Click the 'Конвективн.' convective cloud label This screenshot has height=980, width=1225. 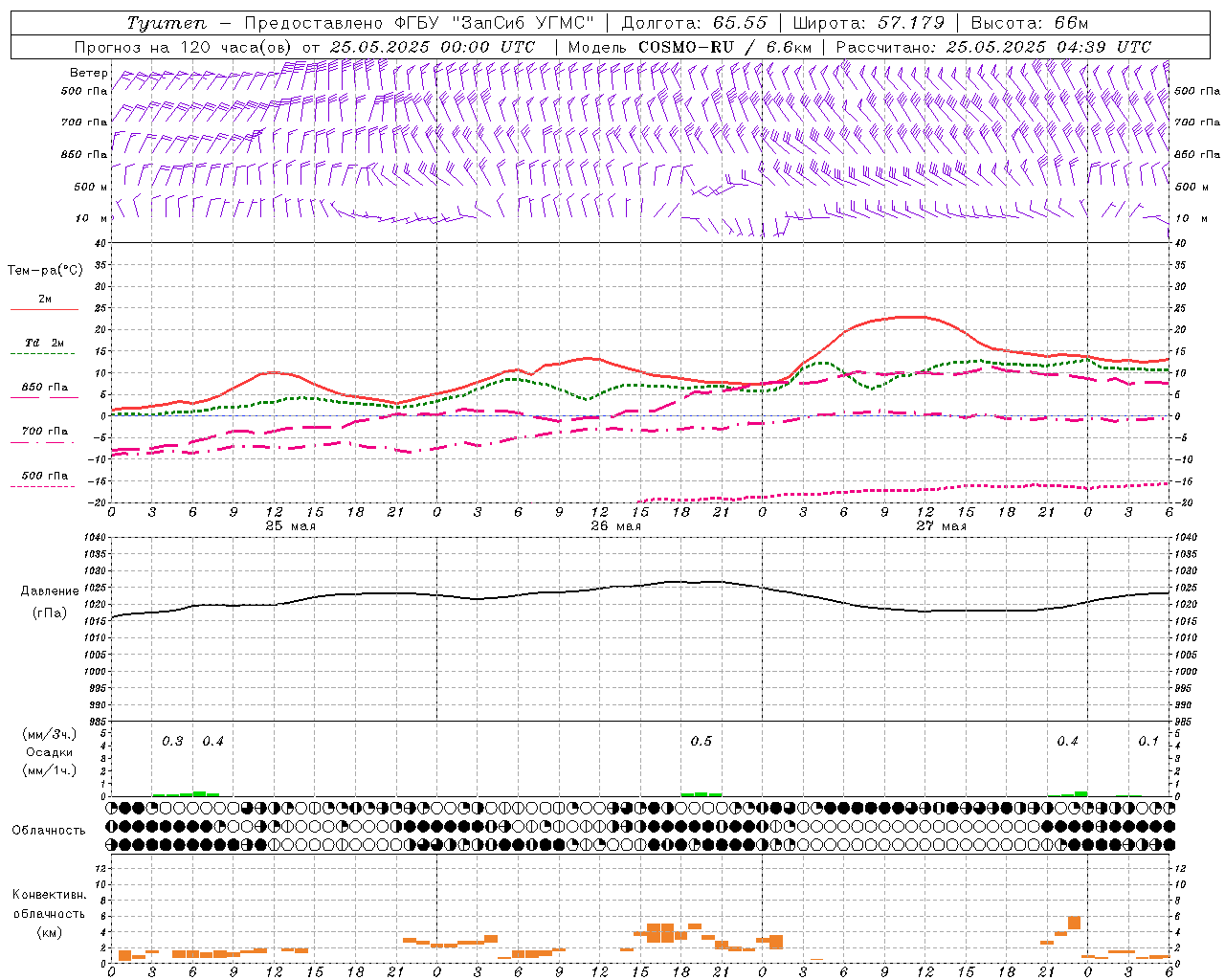49,895
